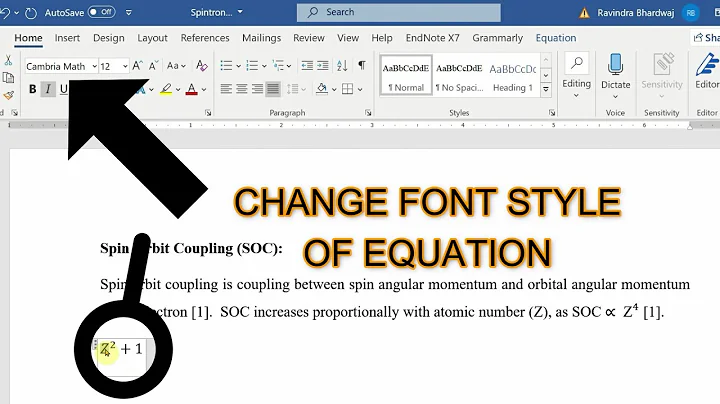Click the Cut scissors icon
Viewport: 720px width, 404px height.
click(x=8, y=60)
